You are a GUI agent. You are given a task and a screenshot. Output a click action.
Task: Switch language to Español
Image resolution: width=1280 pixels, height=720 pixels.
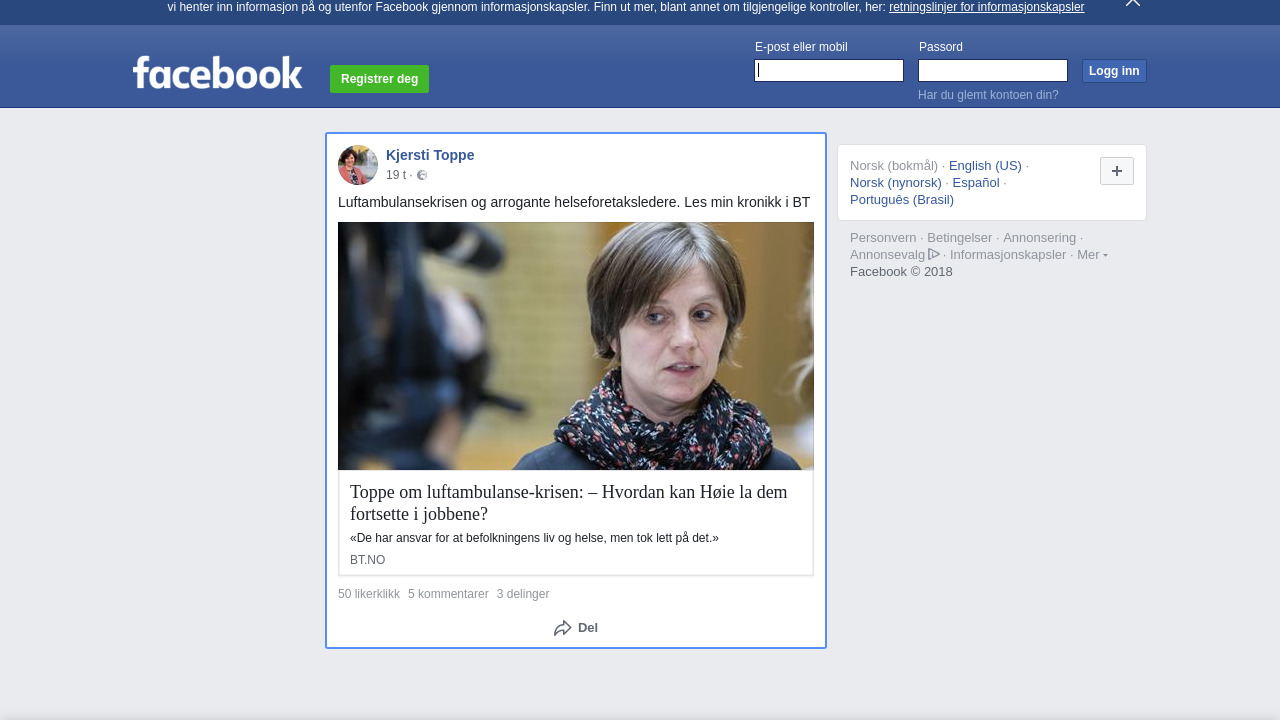(x=976, y=183)
